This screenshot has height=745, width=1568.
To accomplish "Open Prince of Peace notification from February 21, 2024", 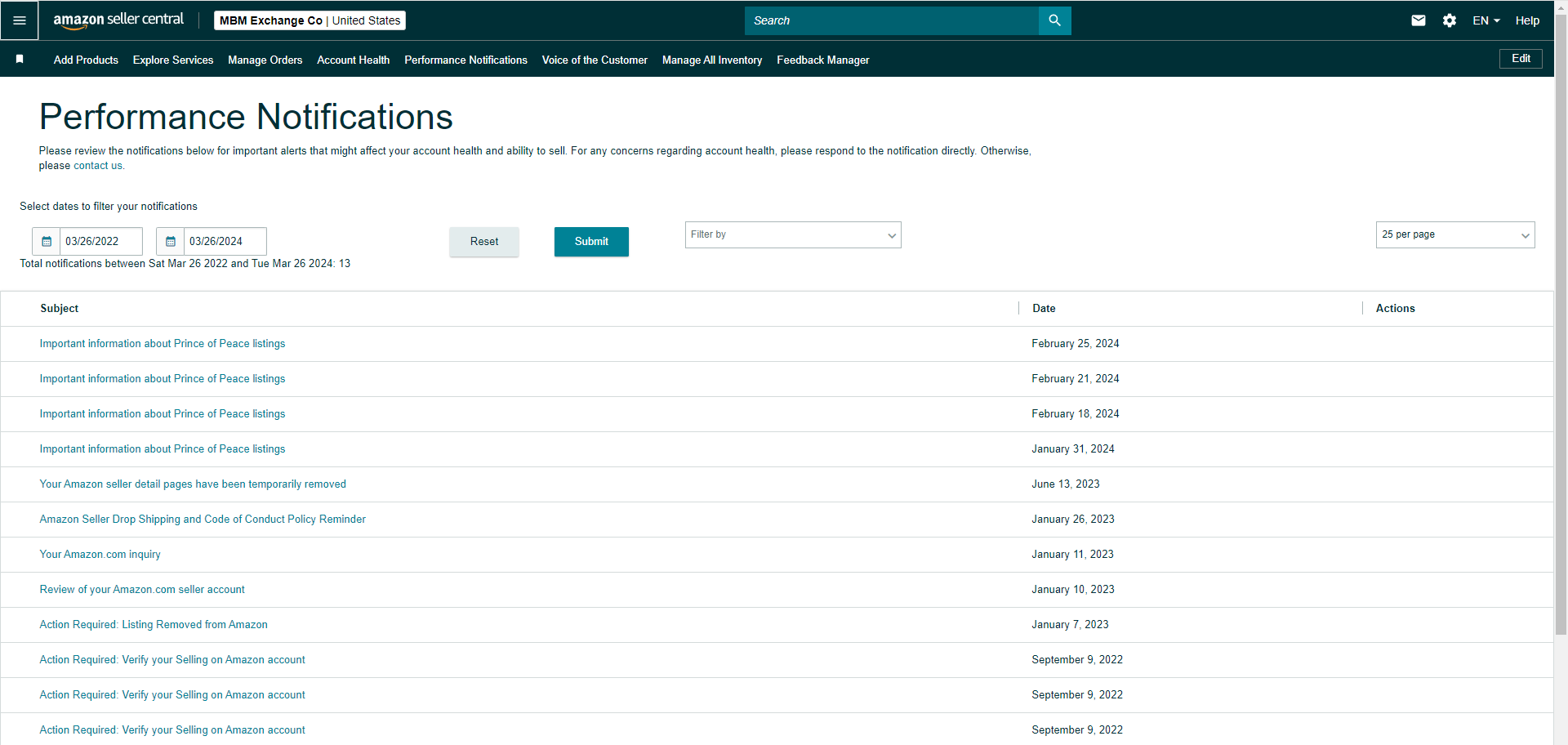I will pos(163,379).
